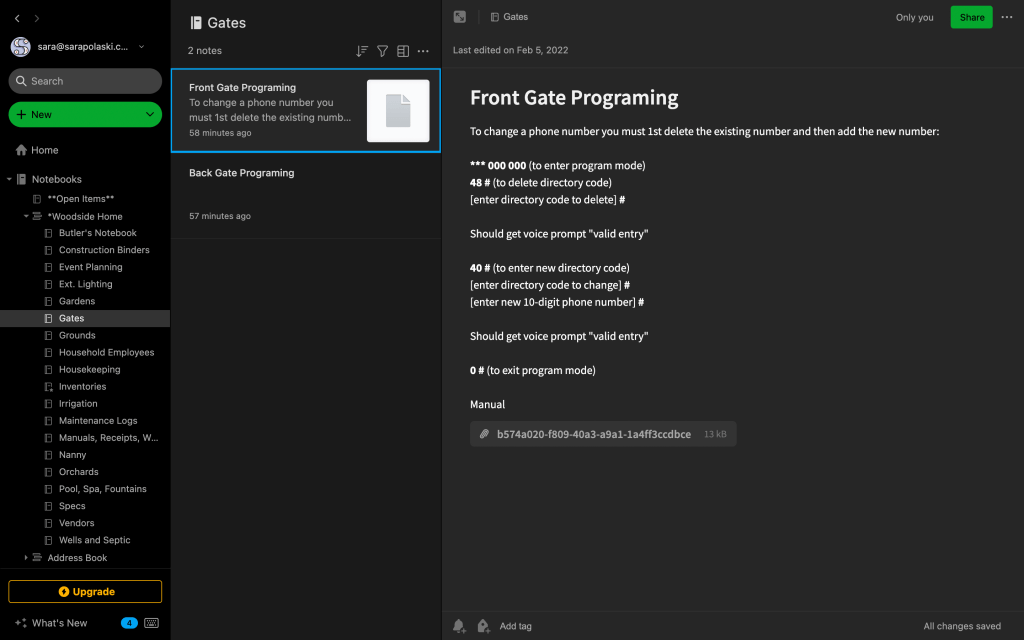The width and height of the screenshot is (1024, 640).
Task: Change note list view layout
Action: [x=403, y=51]
